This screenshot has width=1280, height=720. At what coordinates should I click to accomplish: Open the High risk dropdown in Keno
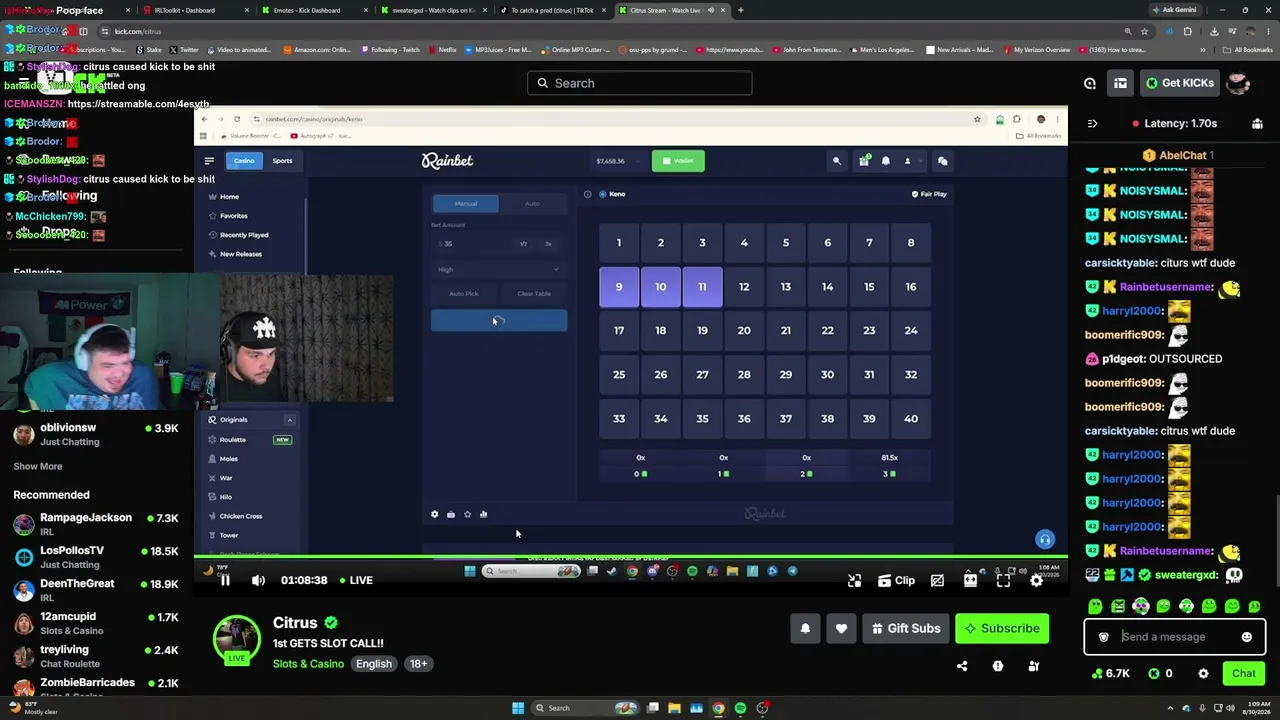pyautogui.click(x=498, y=269)
